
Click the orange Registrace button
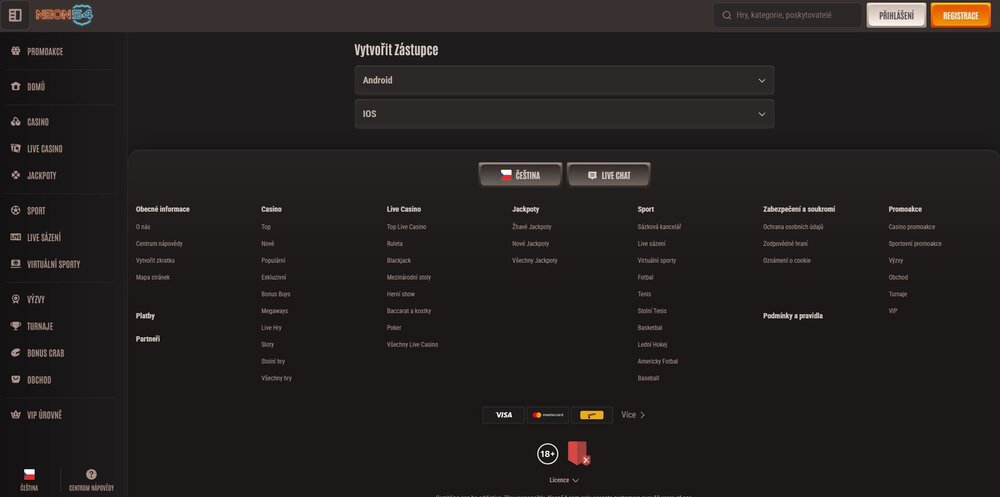[960, 15]
